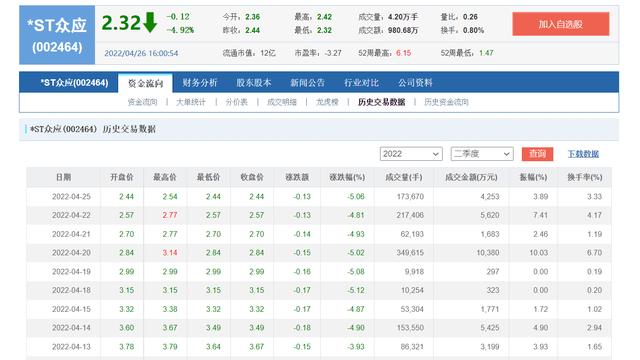This screenshot has height=360, width=640.
Task: Open the 下载数据 link
Action: tap(583, 154)
